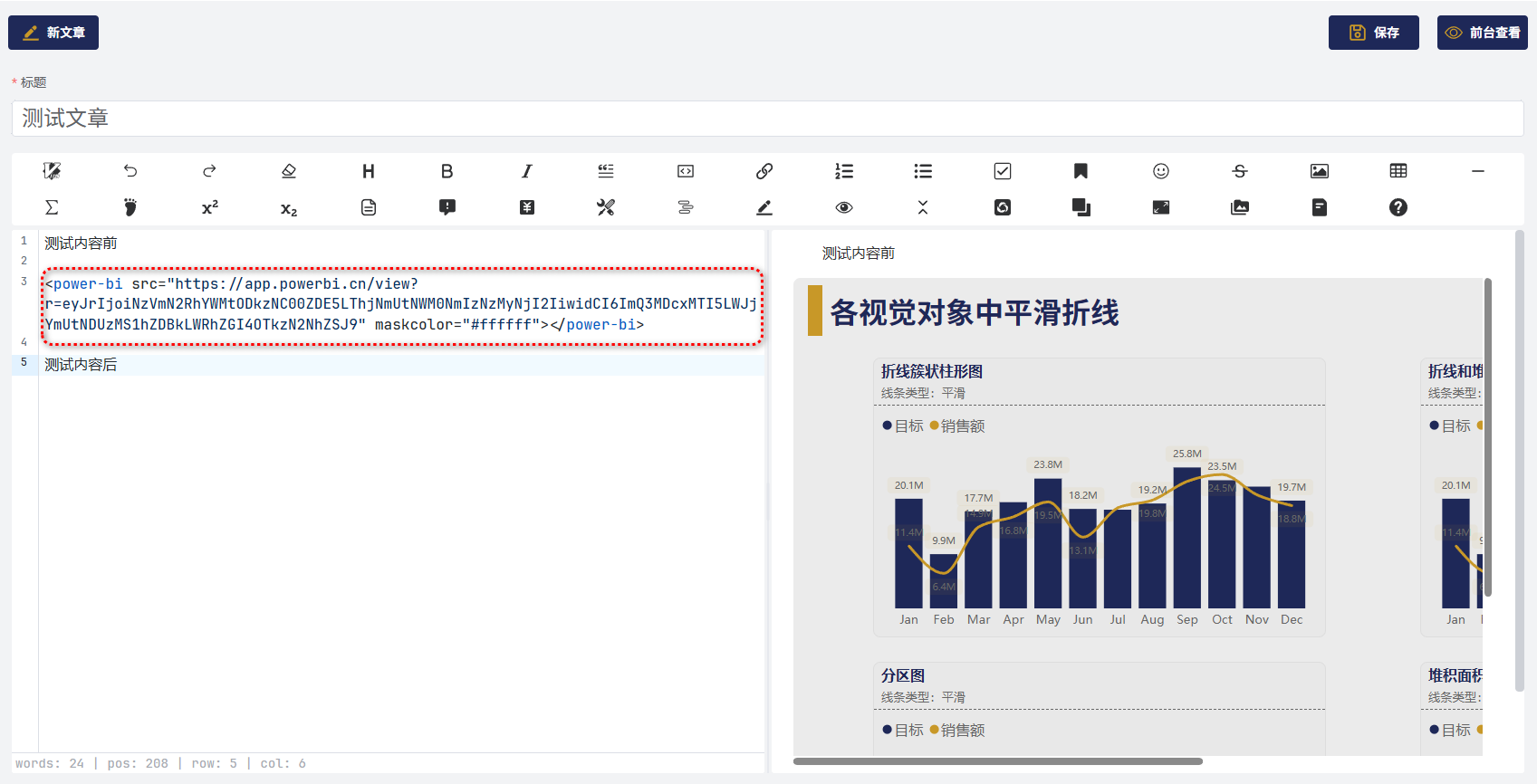Viewport: 1537px width, 784px height.
Task: Click the redo arrow icon
Action: coord(209,171)
